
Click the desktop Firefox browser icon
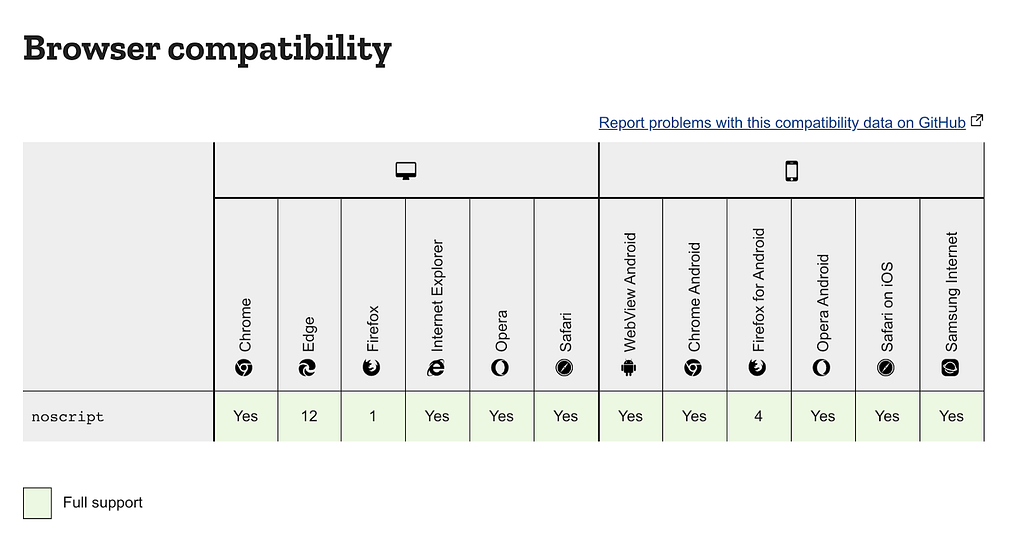tap(372, 368)
